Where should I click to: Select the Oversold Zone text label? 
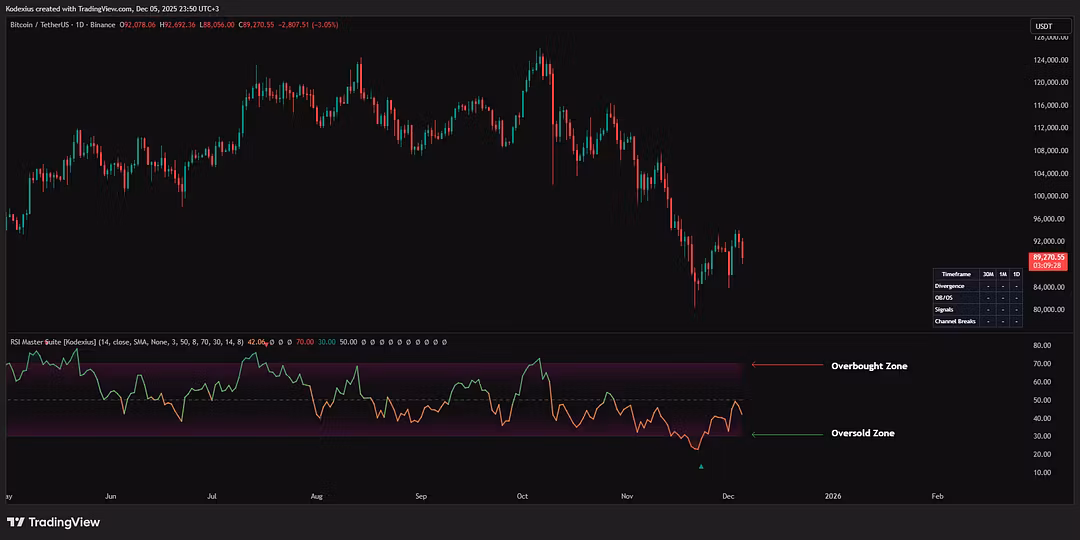862,433
